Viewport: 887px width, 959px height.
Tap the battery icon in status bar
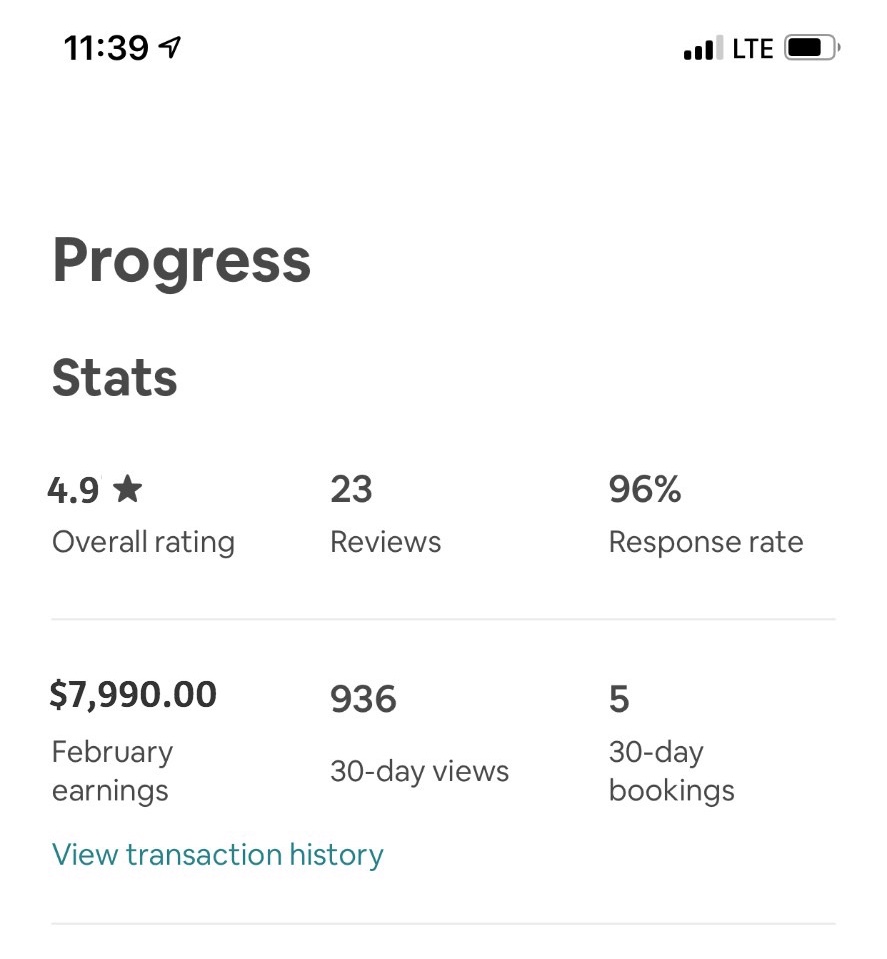(x=812, y=48)
